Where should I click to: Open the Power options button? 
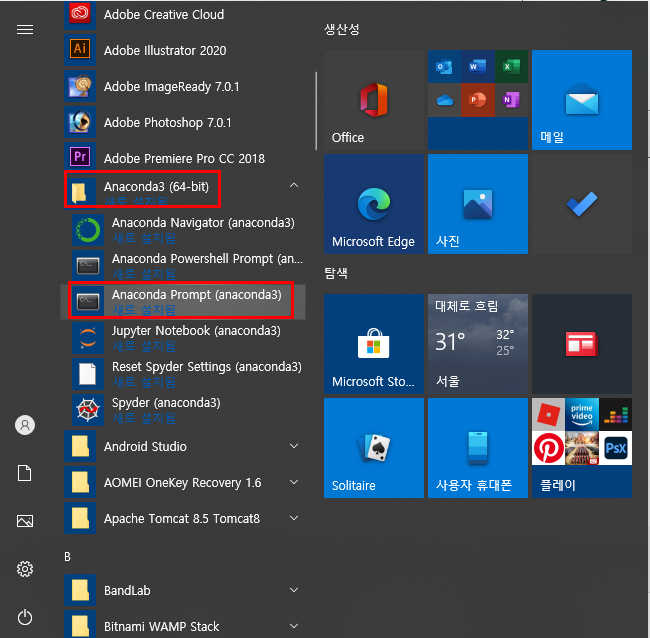(x=25, y=617)
